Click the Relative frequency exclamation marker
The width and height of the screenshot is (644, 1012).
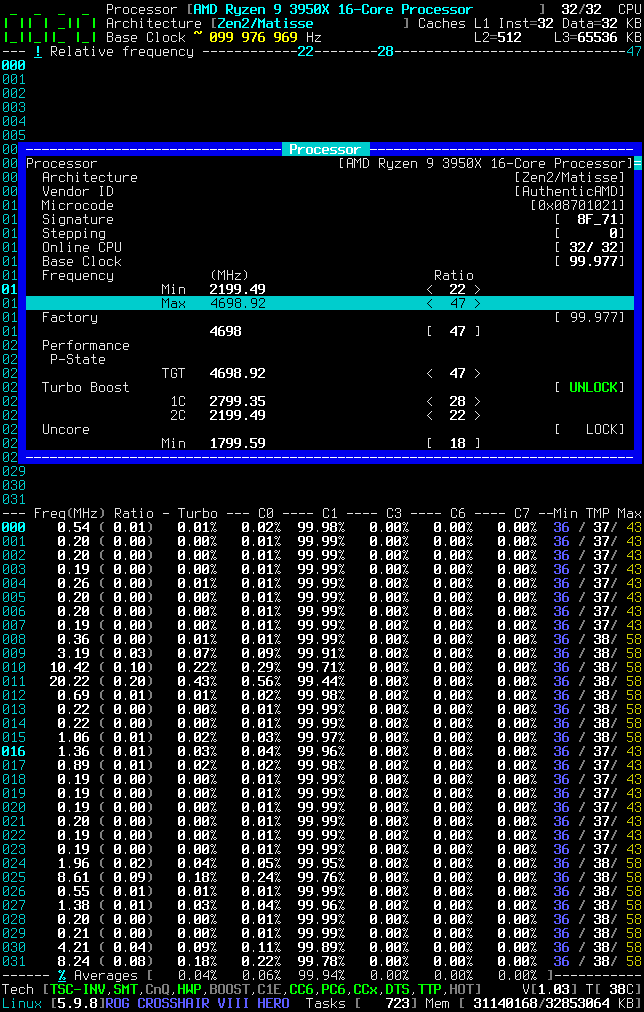[x=37, y=52]
